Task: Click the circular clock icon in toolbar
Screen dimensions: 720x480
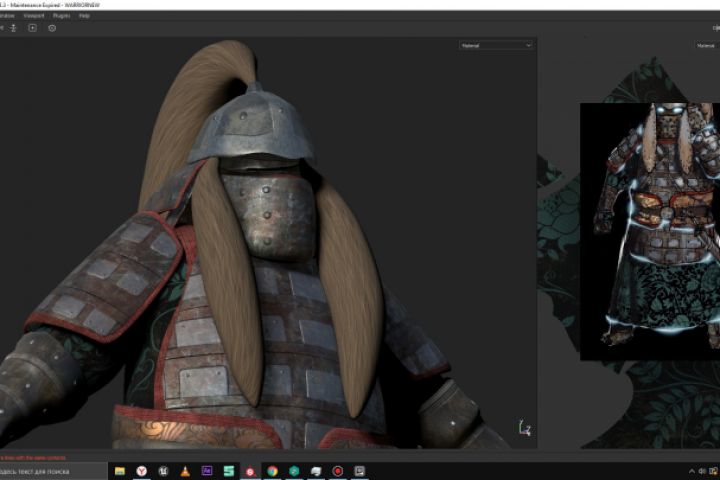Action: 52,28
